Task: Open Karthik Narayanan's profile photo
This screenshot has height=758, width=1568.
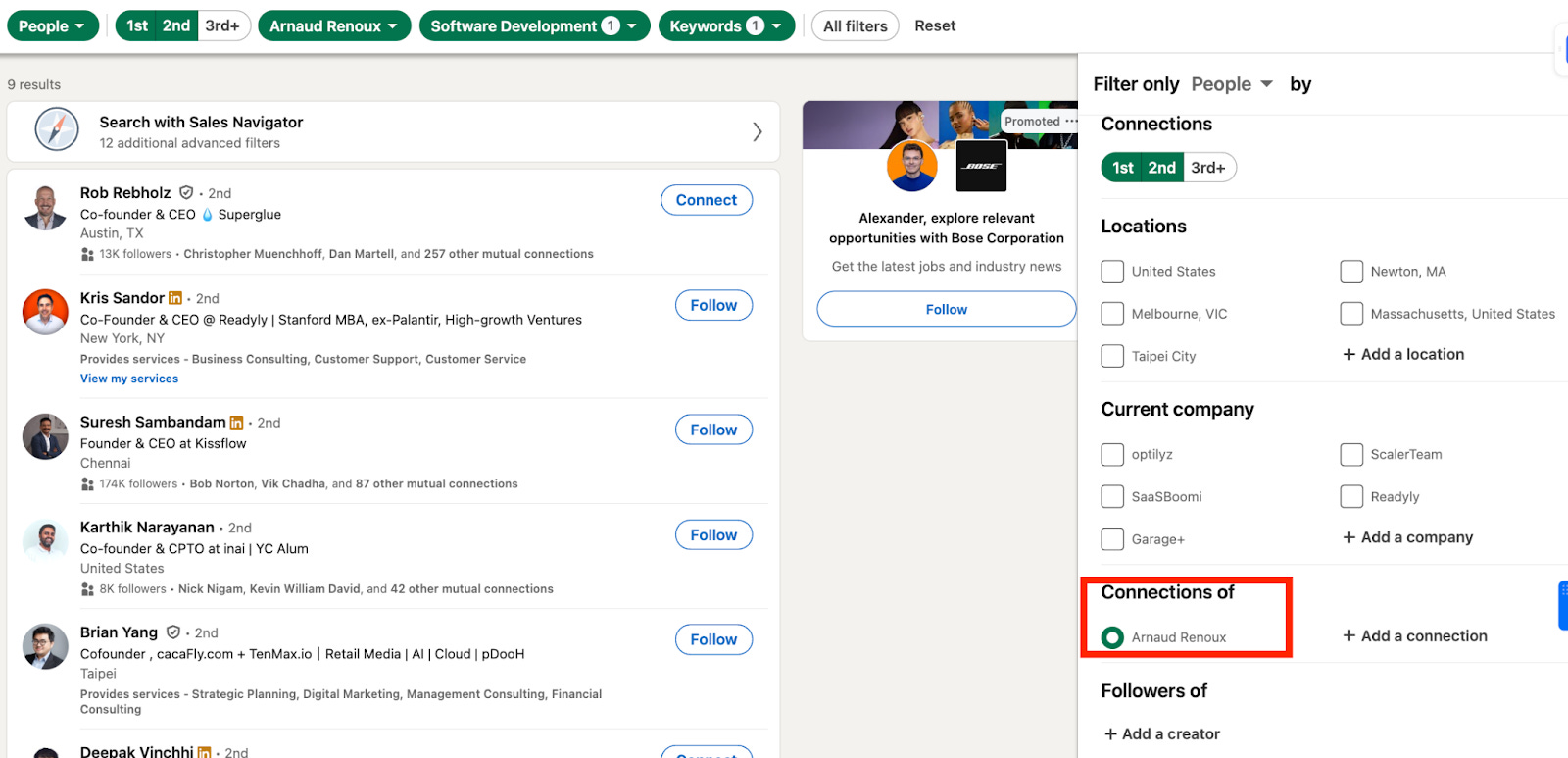Action: 45,542
